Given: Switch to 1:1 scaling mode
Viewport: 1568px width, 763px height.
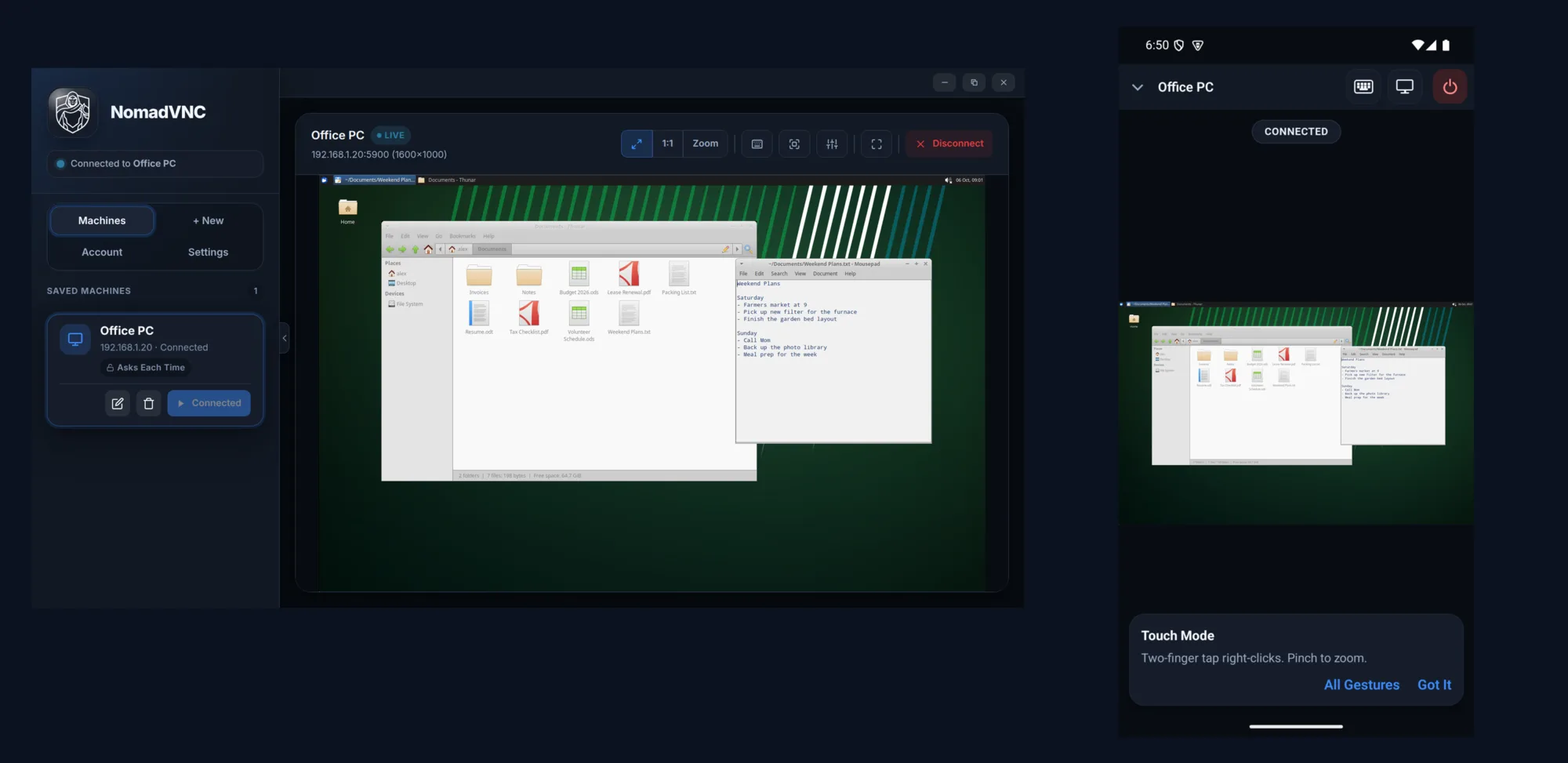Looking at the screenshot, I should point(668,144).
